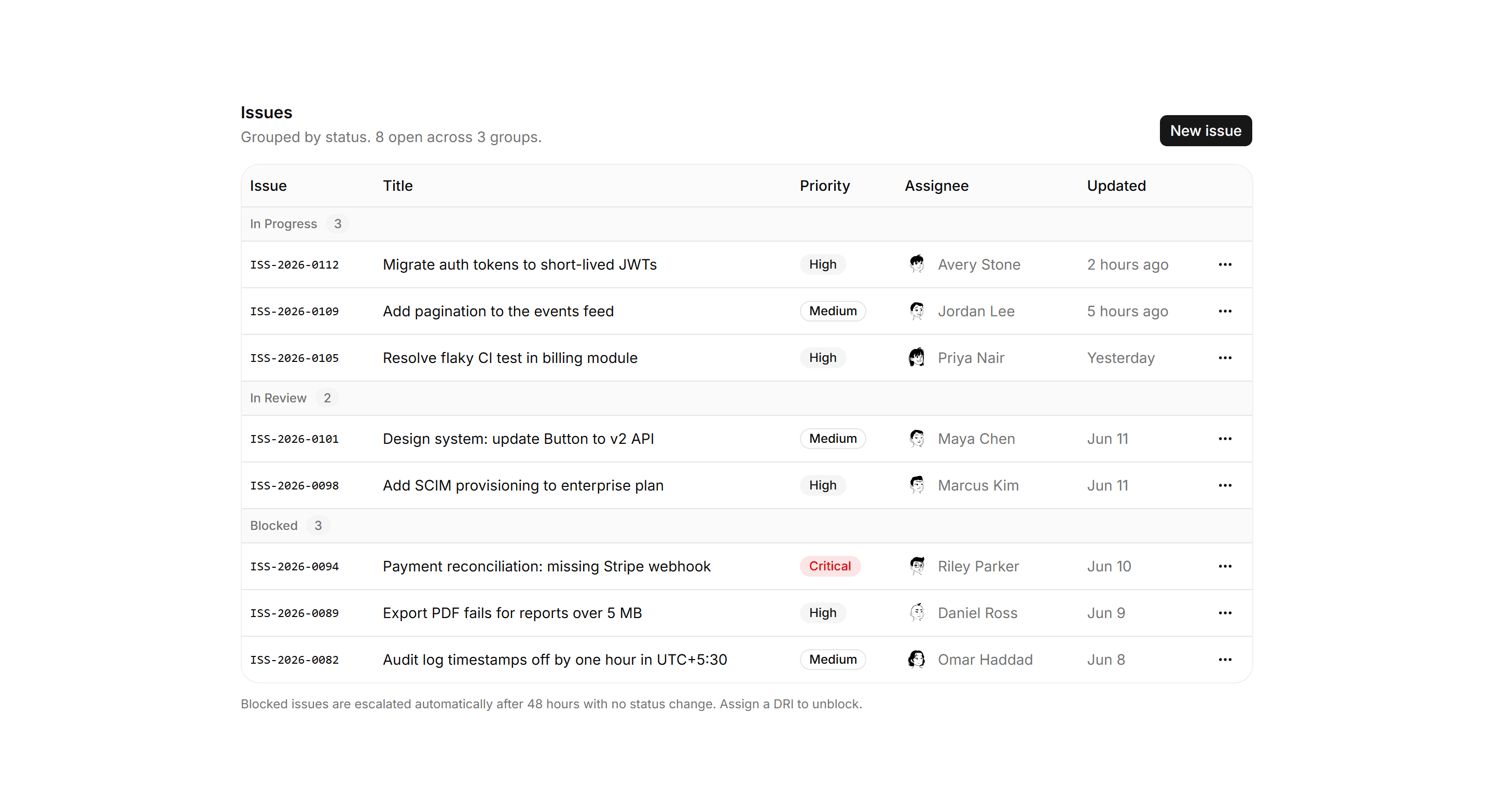Open actions menu for ISS-2026-0112
This screenshot has width=1494, height=812.
(1225, 264)
